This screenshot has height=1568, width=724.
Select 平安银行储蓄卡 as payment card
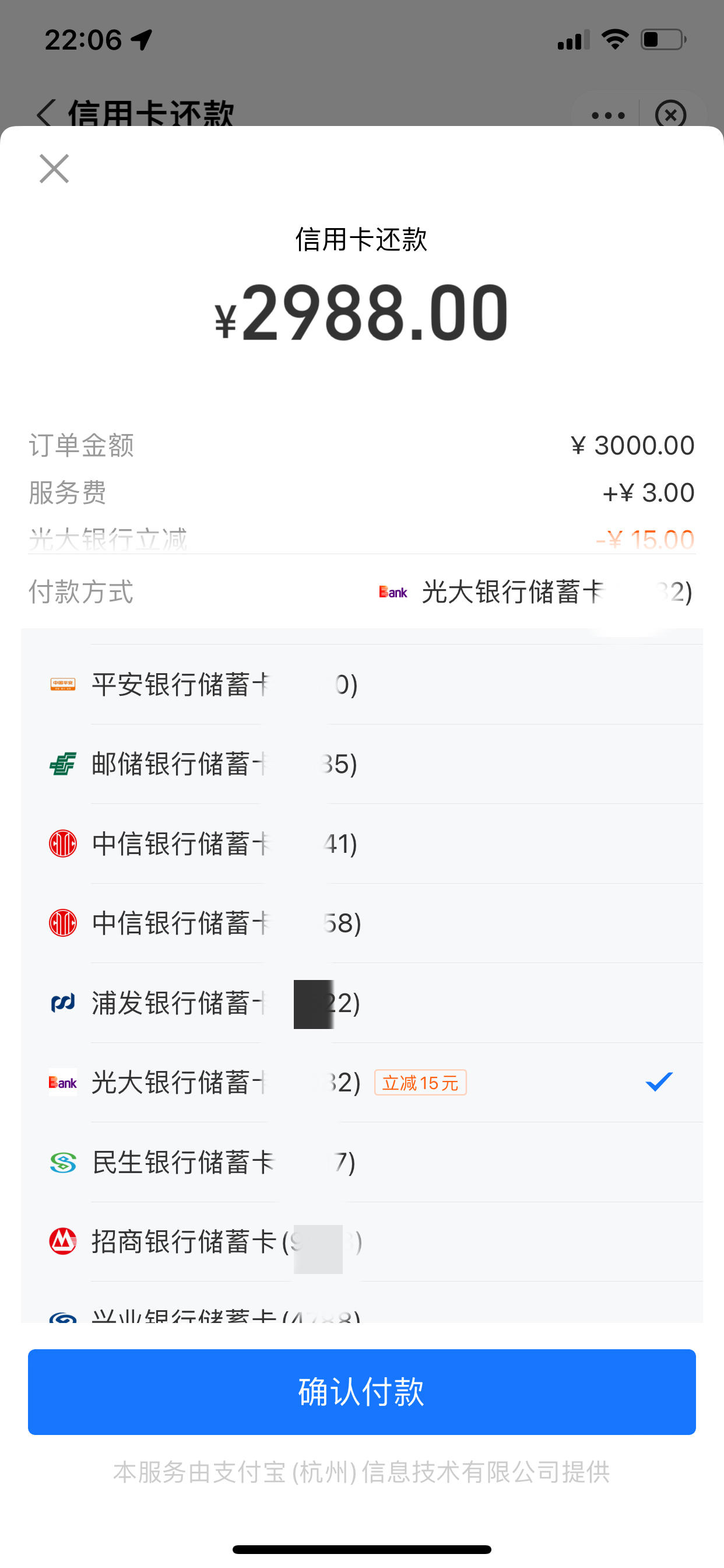(362, 684)
